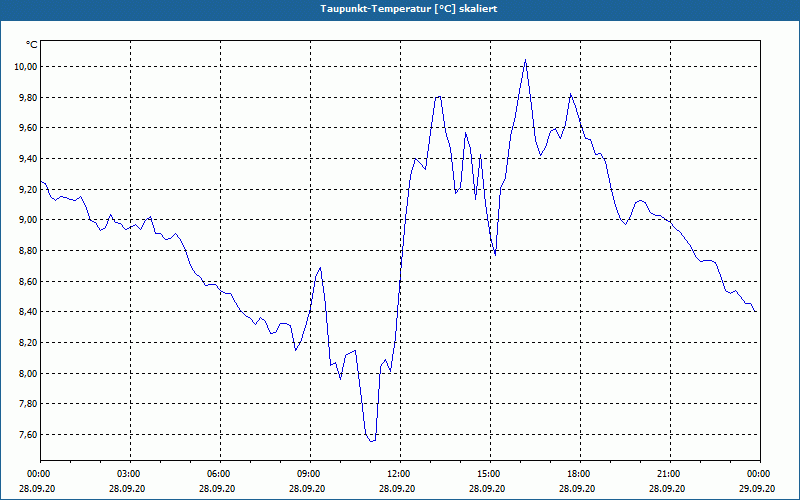Viewport: 800px width, 500px height.
Task: Click the 9,80 y-axis value
Action: coord(29,97)
